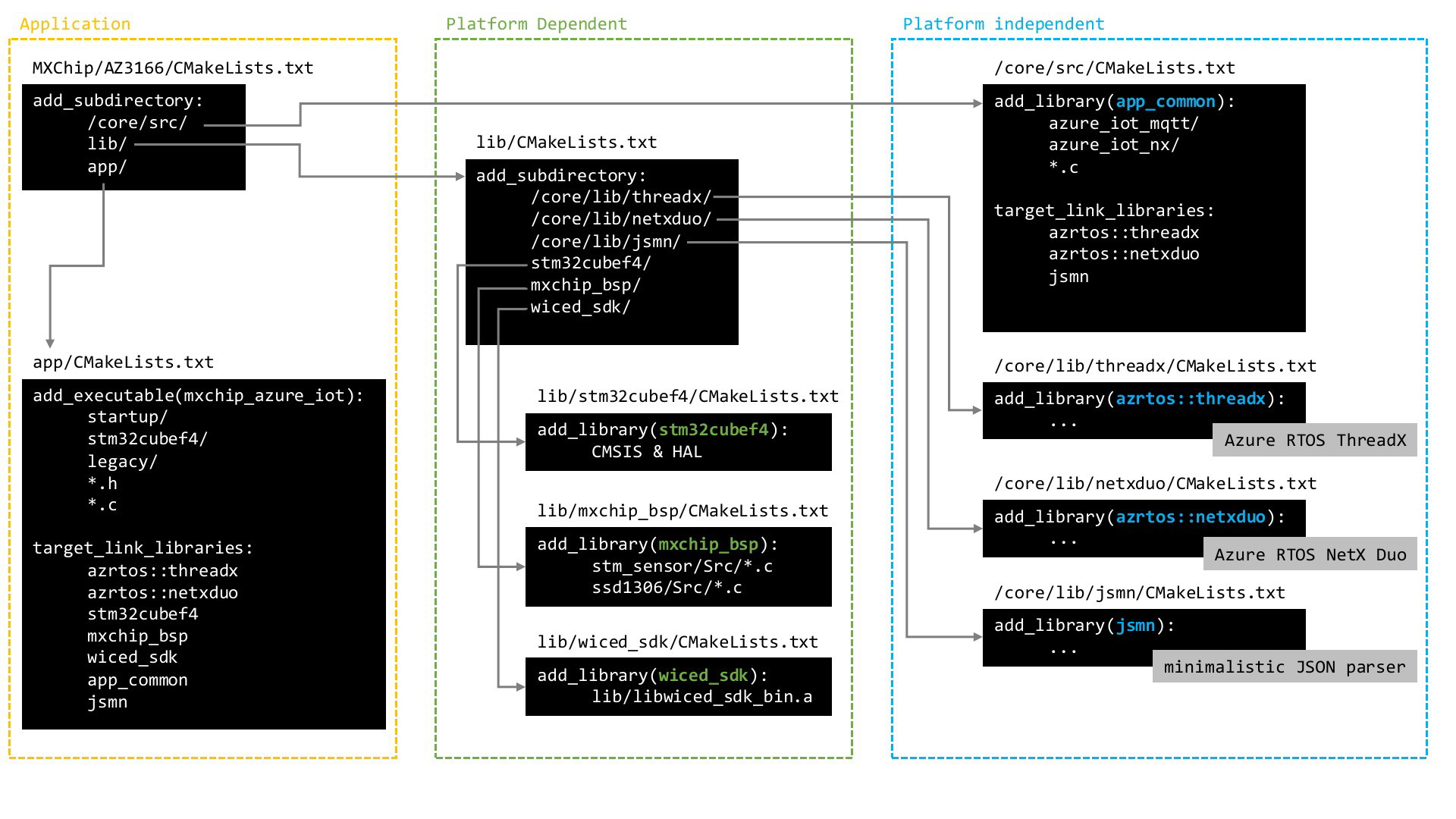This screenshot has height=819, width=1456.
Task: Click the "stm_sensor/Src/*.c" entry
Action: point(682,566)
